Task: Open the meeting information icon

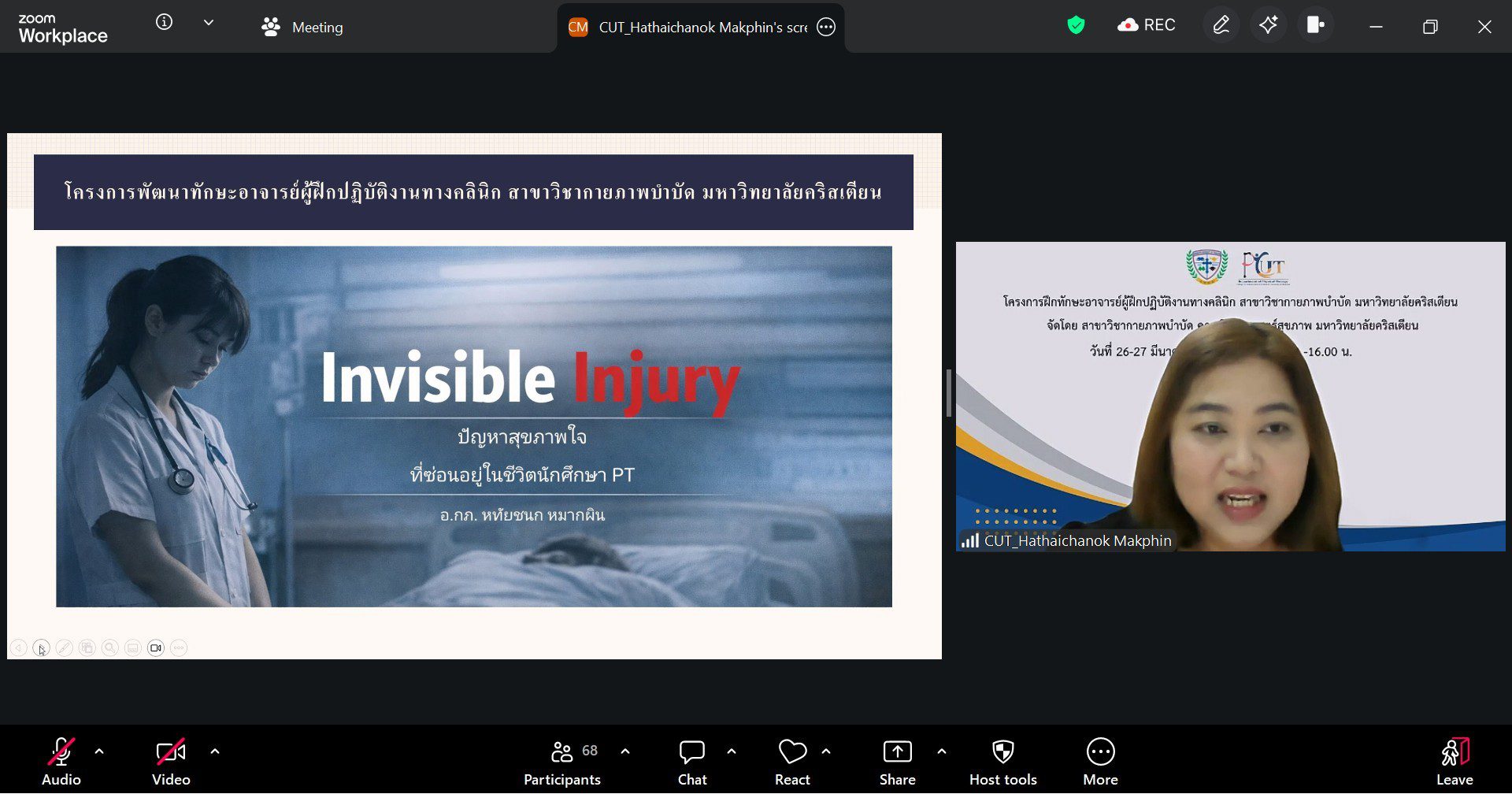Action: click(164, 23)
